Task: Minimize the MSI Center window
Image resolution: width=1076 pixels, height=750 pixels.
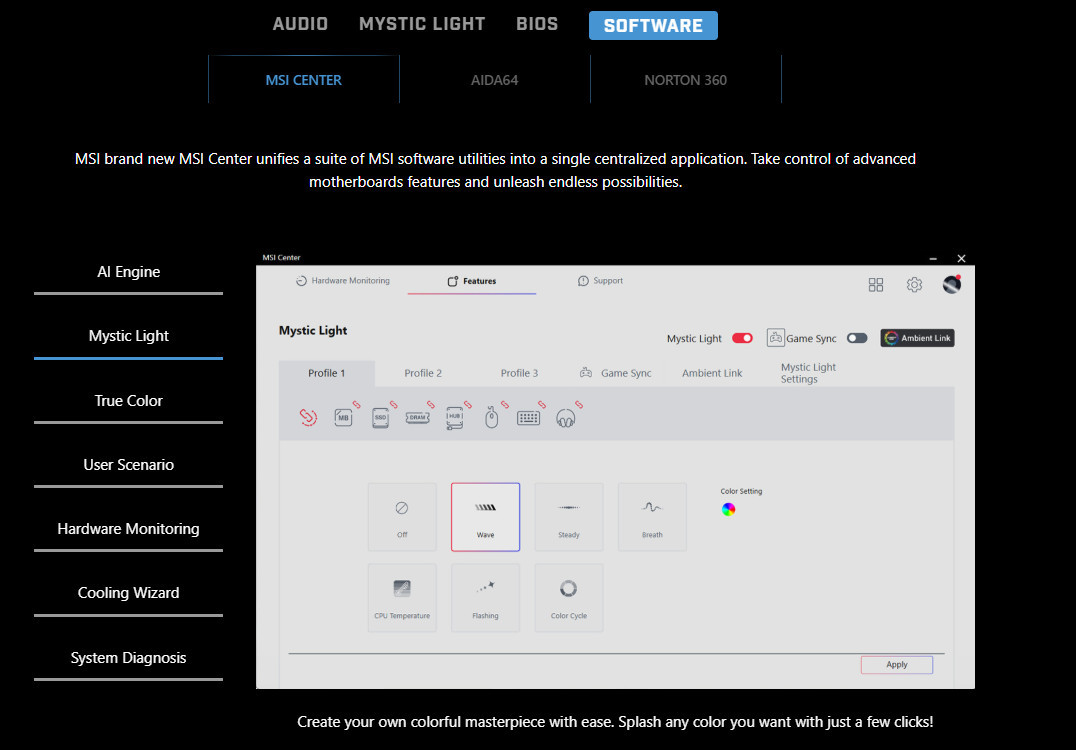Action: (x=933, y=259)
